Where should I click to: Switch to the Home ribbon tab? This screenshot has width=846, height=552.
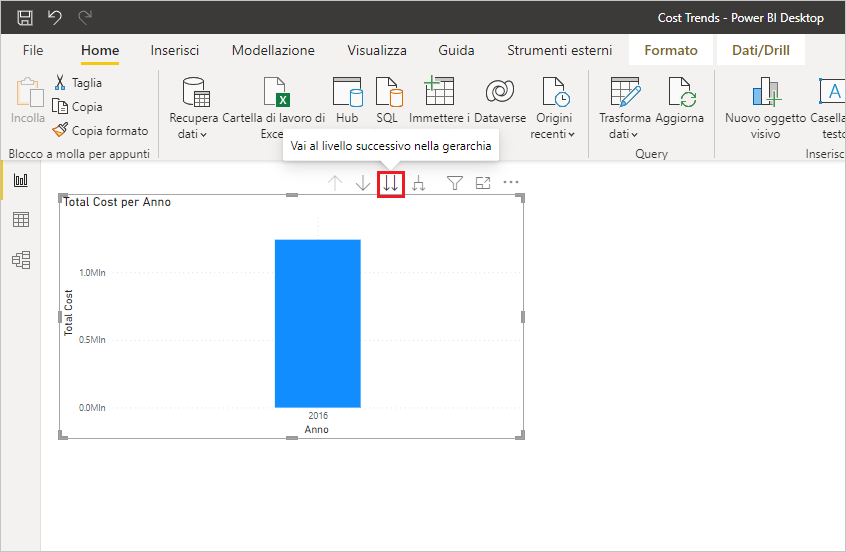tap(100, 50)
